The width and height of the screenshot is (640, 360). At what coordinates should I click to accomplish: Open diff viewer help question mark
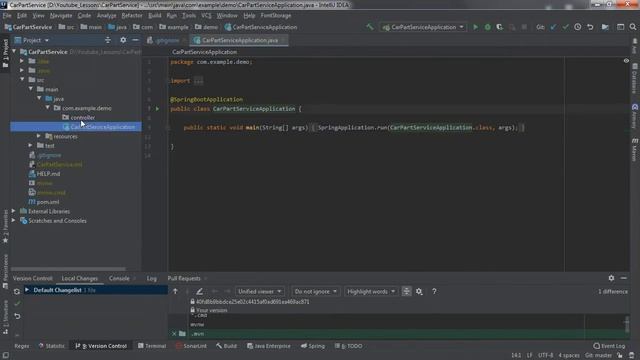click(x=434, y=291)
